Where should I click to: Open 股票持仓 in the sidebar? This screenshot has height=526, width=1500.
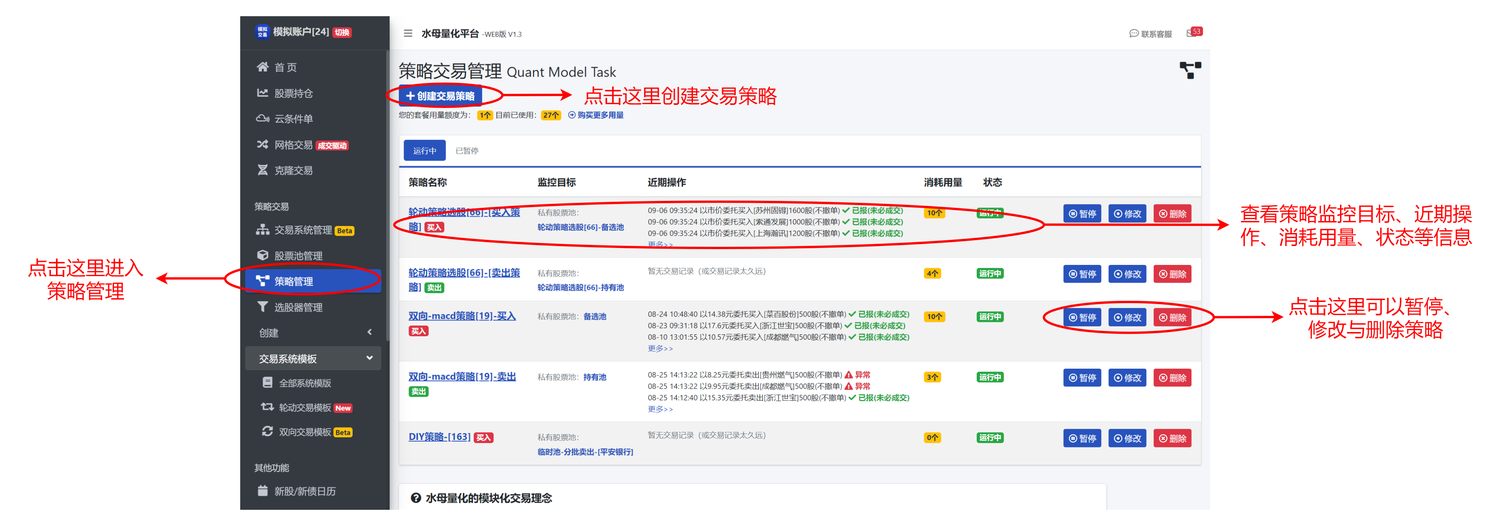[x=293, y=93]
